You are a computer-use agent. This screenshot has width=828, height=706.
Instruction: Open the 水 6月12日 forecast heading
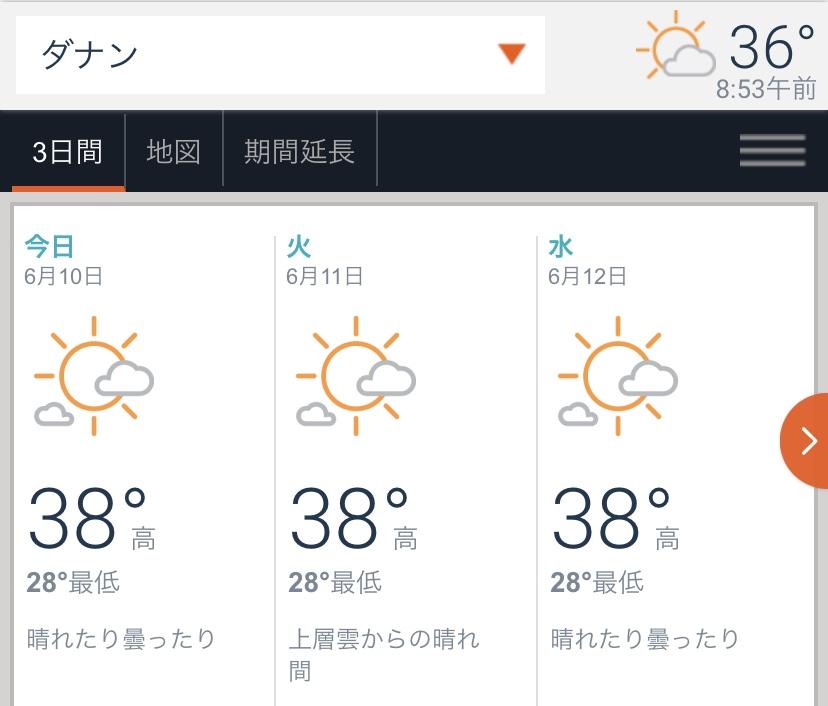coord(587,261)
